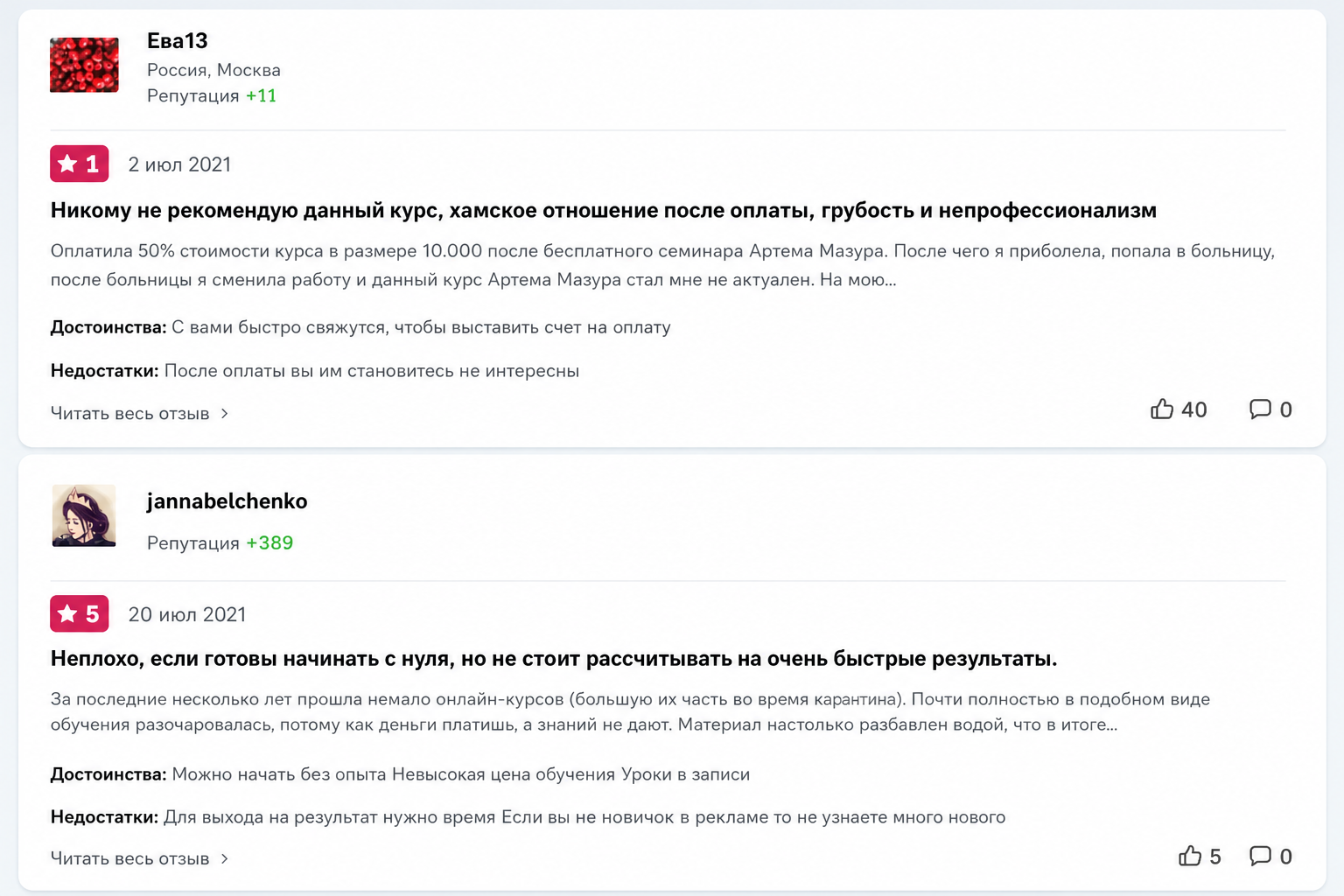The image size is (1344, 896).
Task: Click the date 20 июл 2021
Action: click(x=187, y=614)
